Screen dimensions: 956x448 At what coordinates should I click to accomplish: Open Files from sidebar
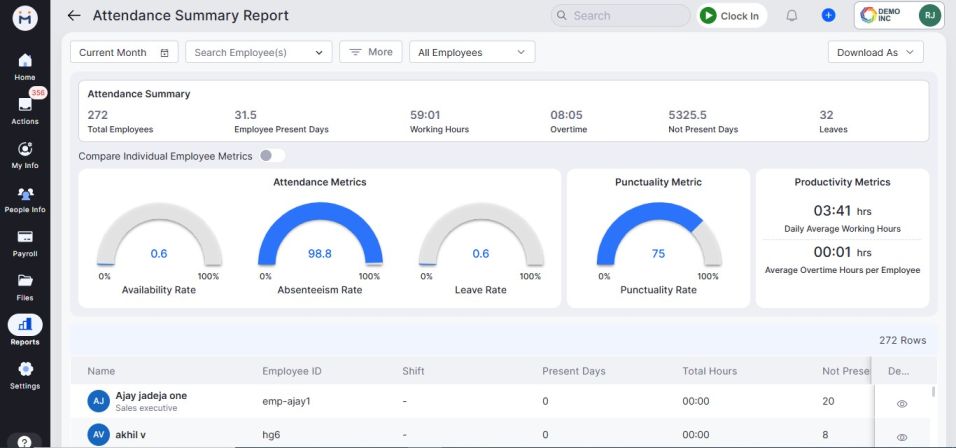[25, 286]
